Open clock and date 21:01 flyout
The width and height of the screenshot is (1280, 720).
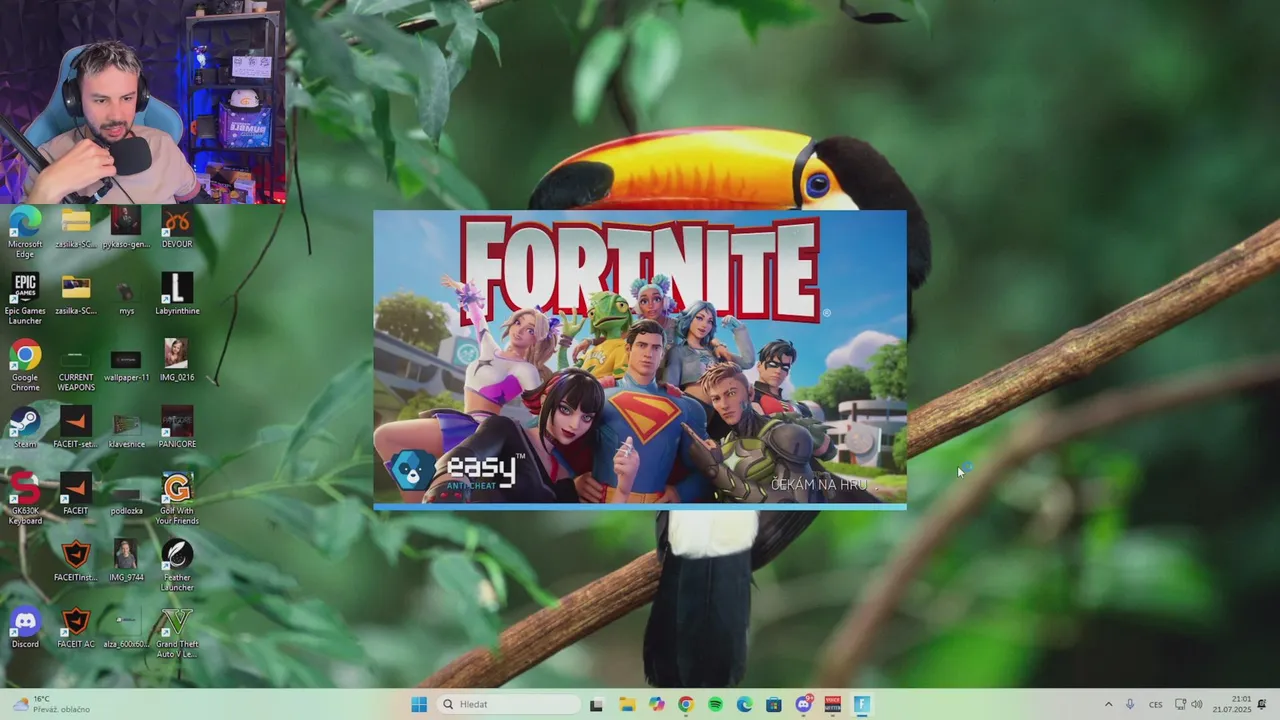point(1232,704)
